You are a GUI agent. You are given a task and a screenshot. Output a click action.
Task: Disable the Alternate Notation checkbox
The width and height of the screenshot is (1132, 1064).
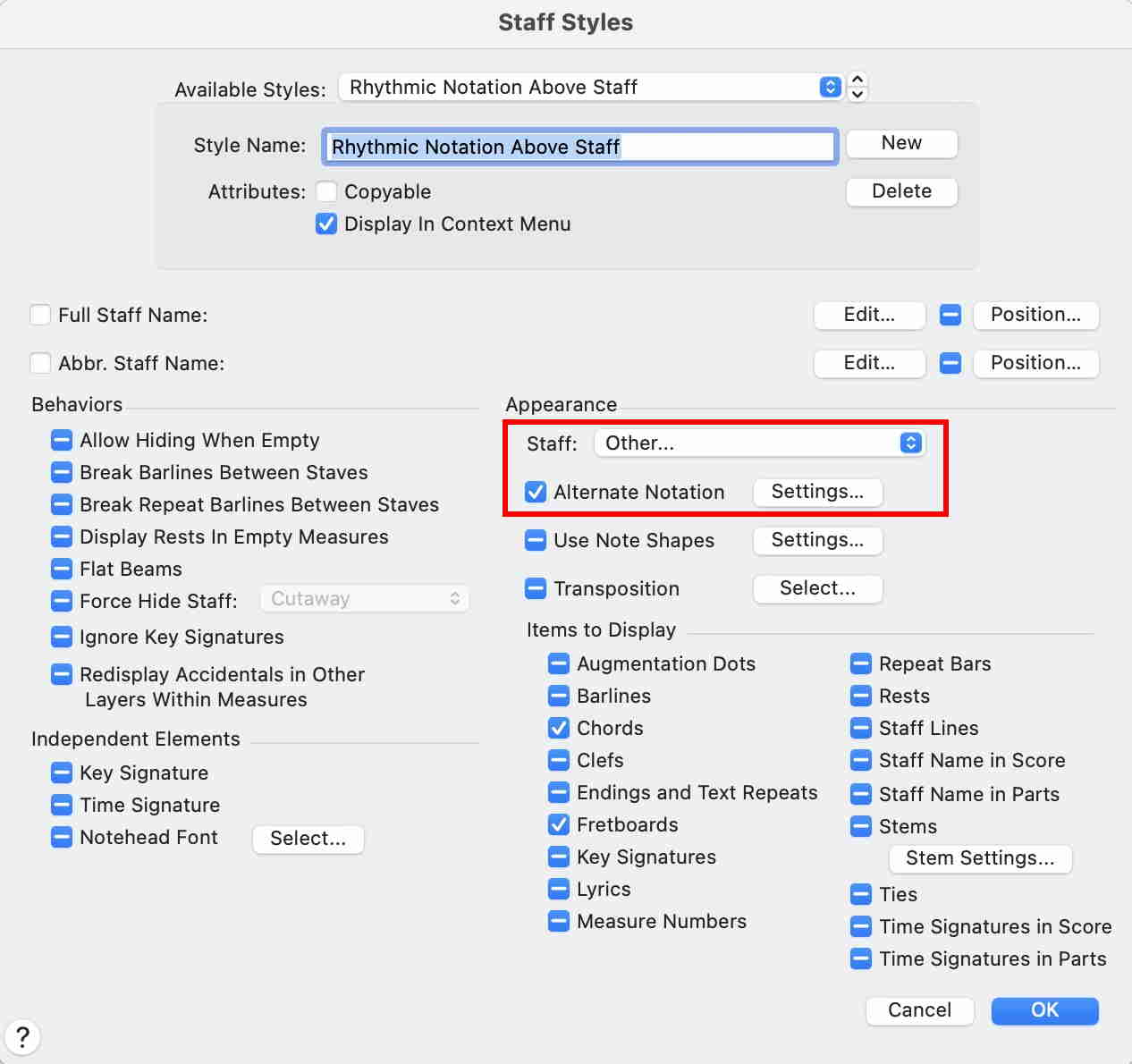pyautogui.click(x=536, y=493)
